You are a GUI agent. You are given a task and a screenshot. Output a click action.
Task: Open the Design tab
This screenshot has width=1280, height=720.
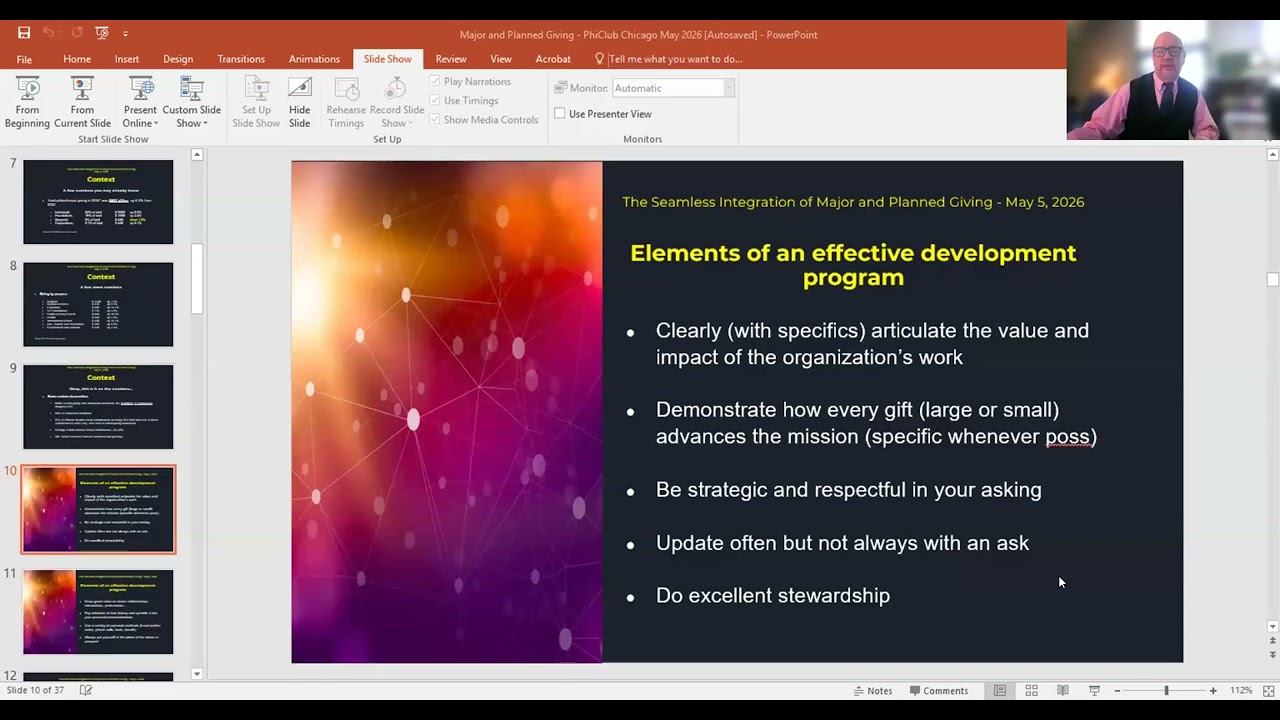[178, 59]
